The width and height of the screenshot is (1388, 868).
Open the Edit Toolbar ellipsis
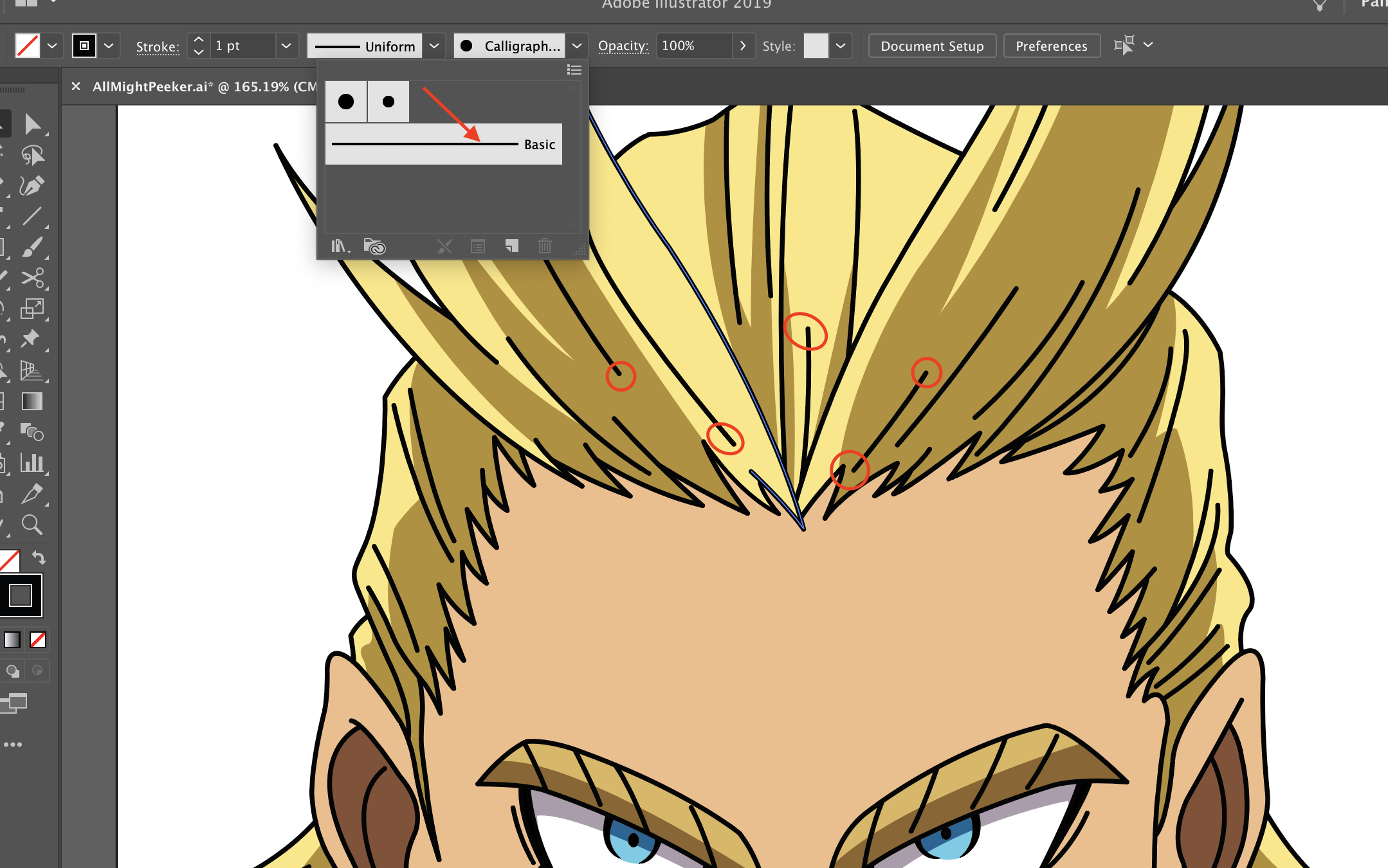[x=13, y=745]
